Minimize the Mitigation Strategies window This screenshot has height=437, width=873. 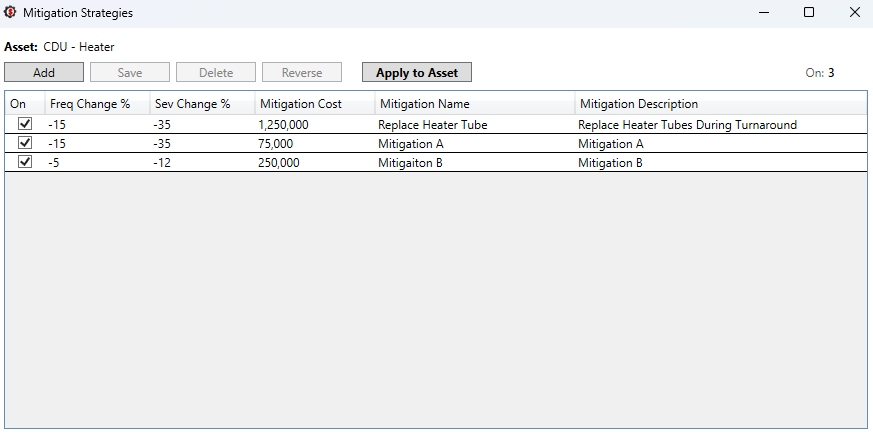tap(764, 12)
